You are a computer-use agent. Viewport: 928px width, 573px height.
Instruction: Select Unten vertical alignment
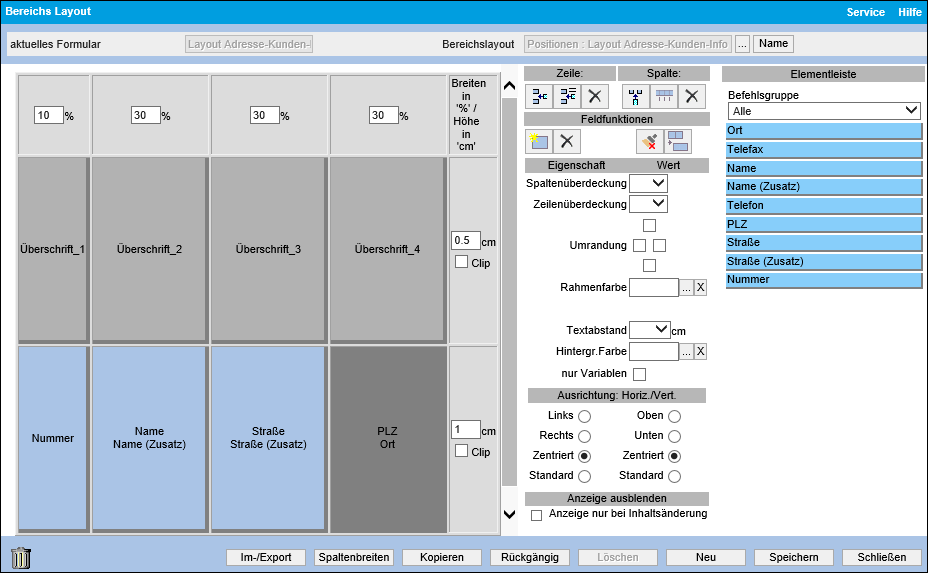pos(674,436)
